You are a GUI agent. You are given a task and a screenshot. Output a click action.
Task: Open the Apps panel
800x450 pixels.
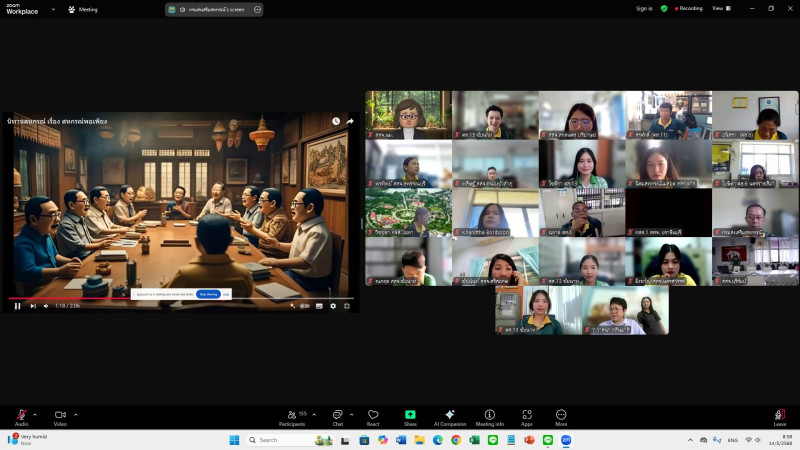click(x=527, y=417)
